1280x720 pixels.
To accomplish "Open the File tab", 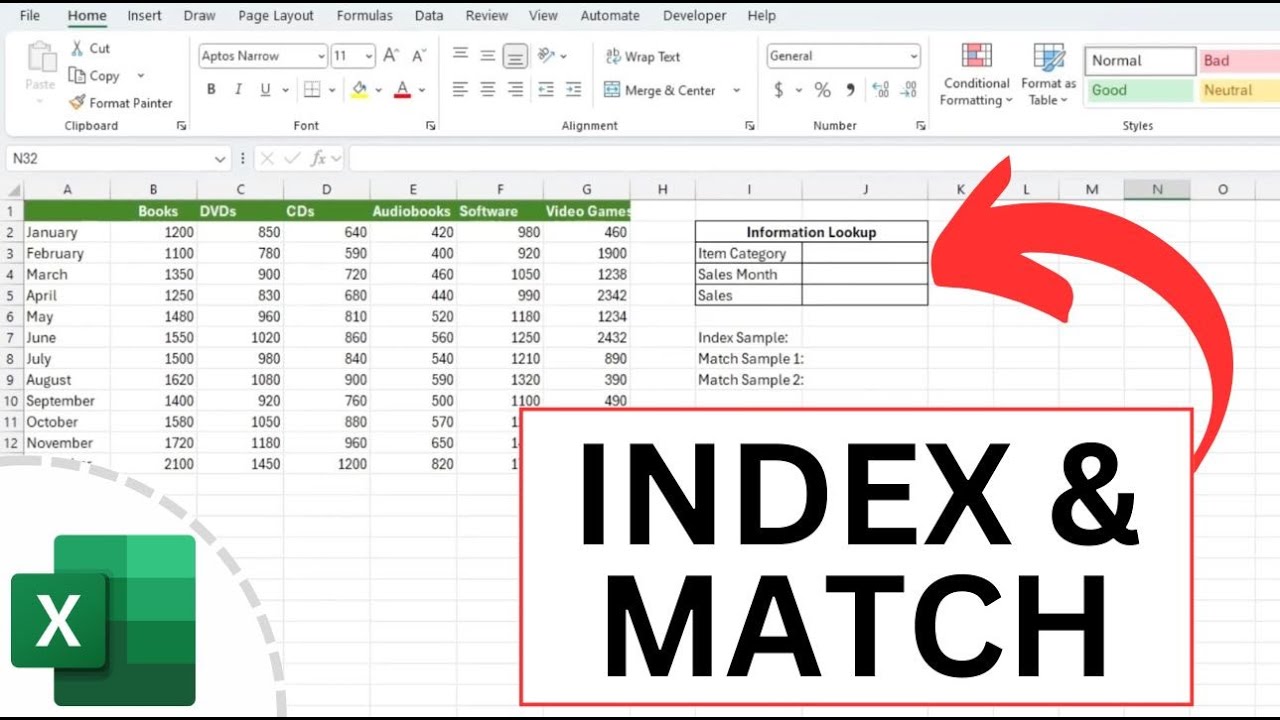I will (x=30, y=15).
